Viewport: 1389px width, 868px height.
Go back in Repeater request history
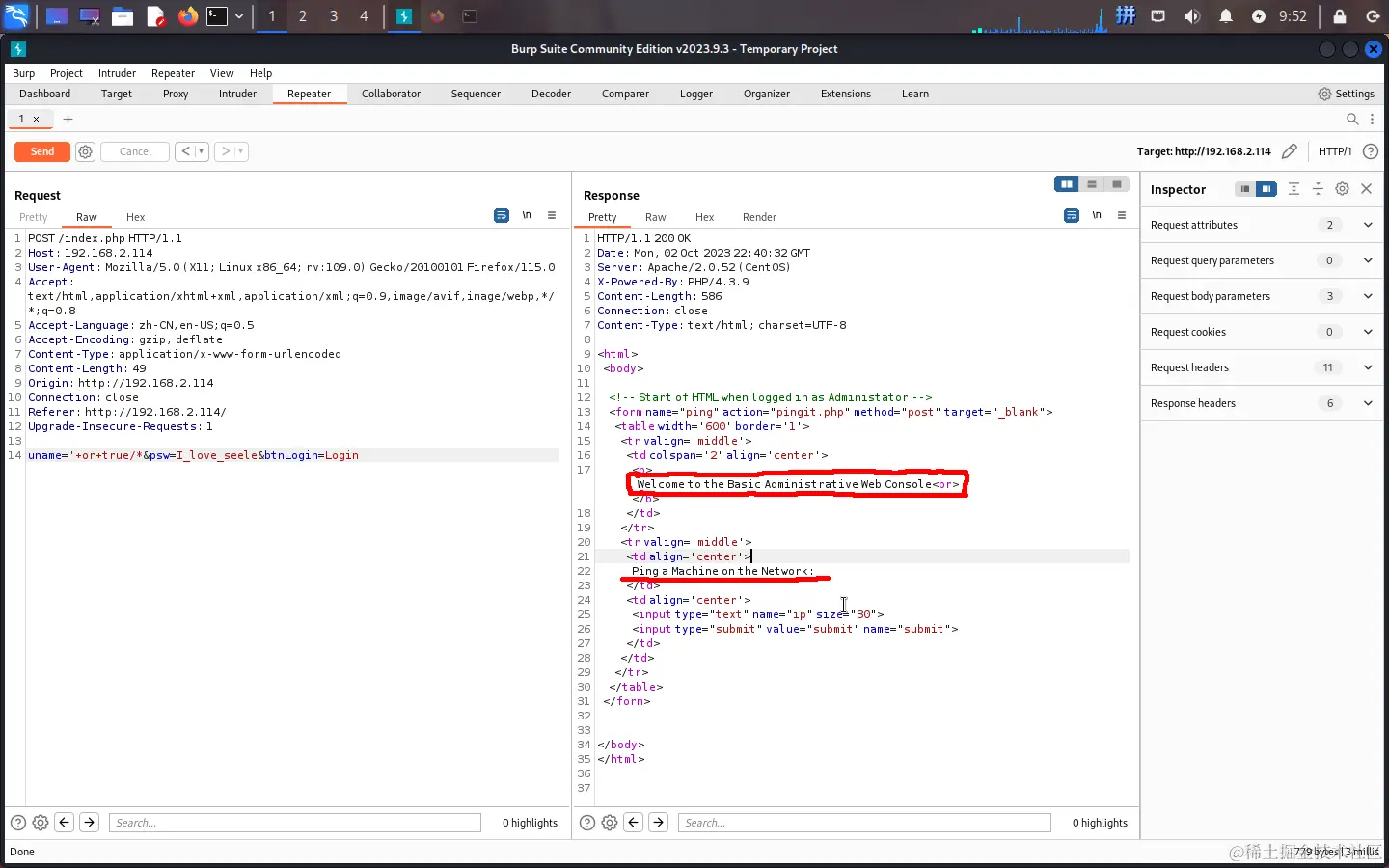[x=186, y=151]
